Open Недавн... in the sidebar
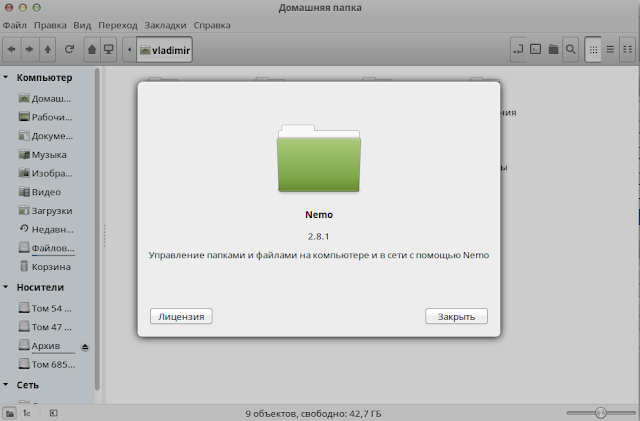 click(46, 229)
